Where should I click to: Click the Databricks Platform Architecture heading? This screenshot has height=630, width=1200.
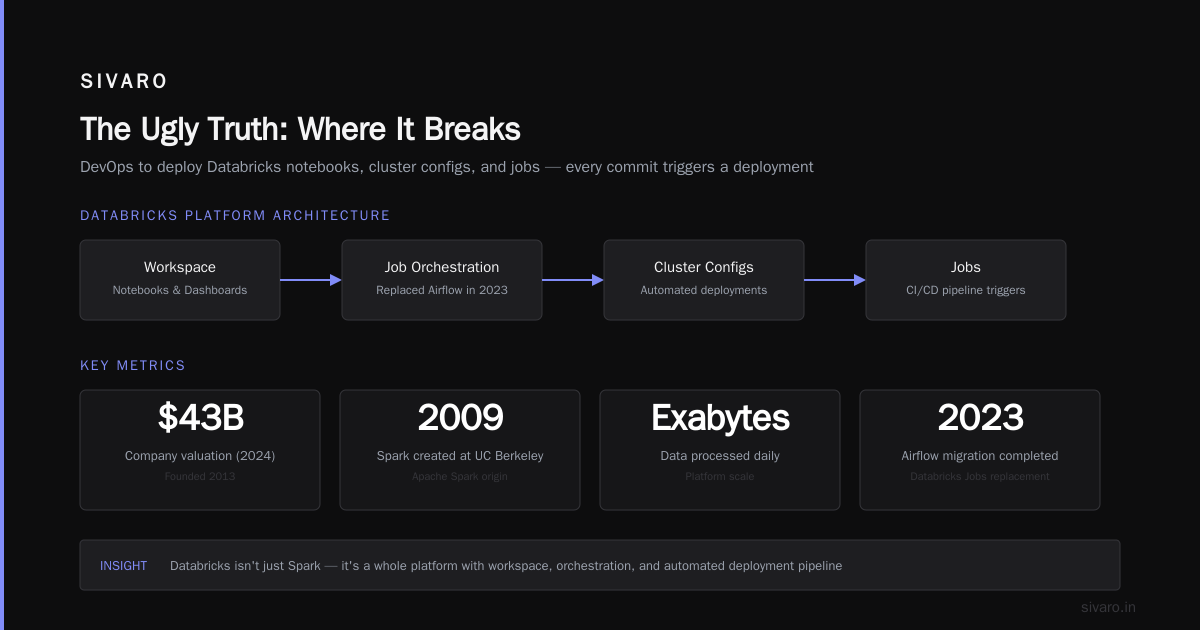(235, 216)
